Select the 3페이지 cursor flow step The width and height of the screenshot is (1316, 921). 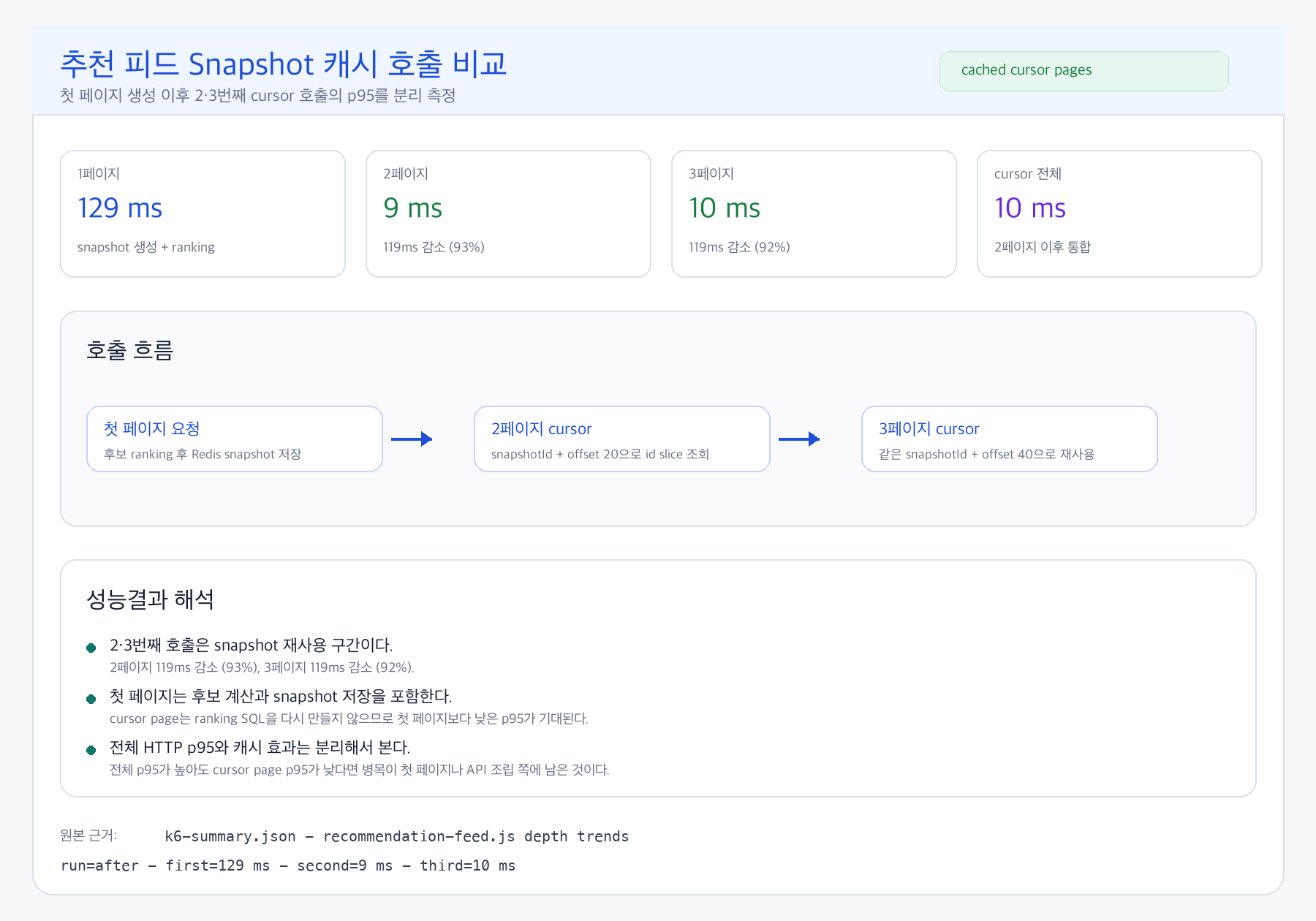point(1010,439)
